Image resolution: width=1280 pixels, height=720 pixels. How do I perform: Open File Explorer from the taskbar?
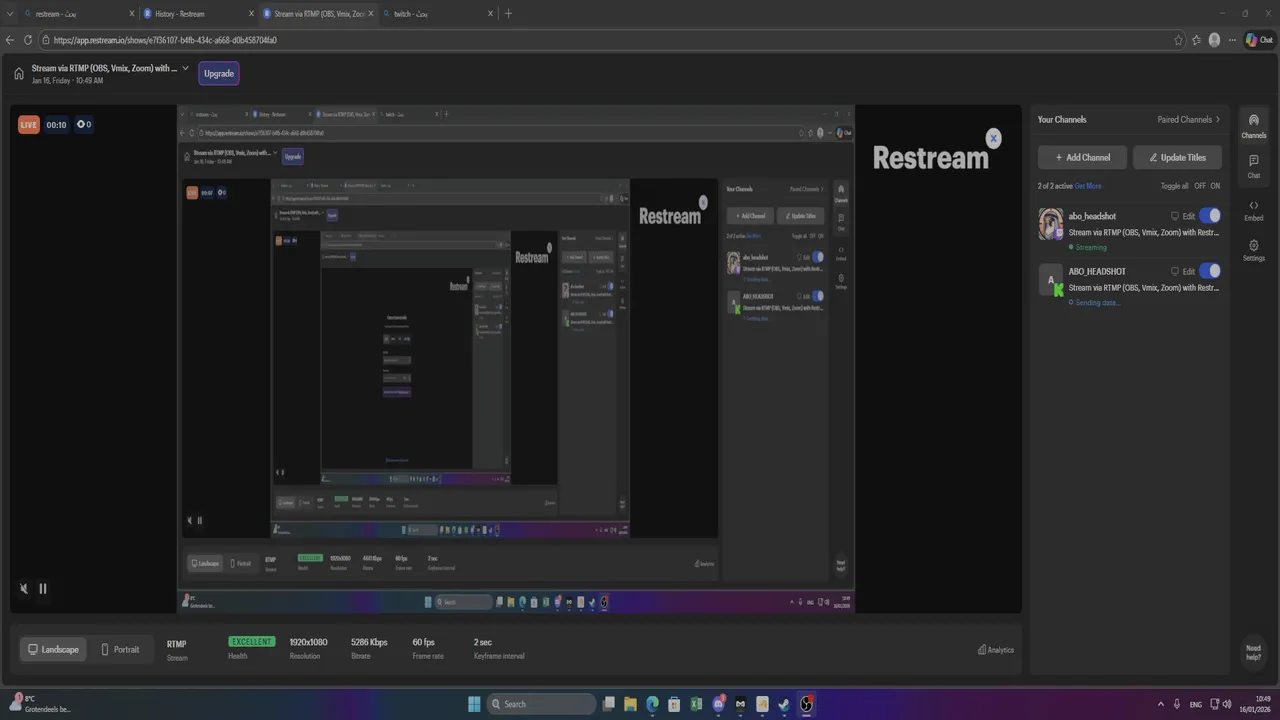(630, 704)
